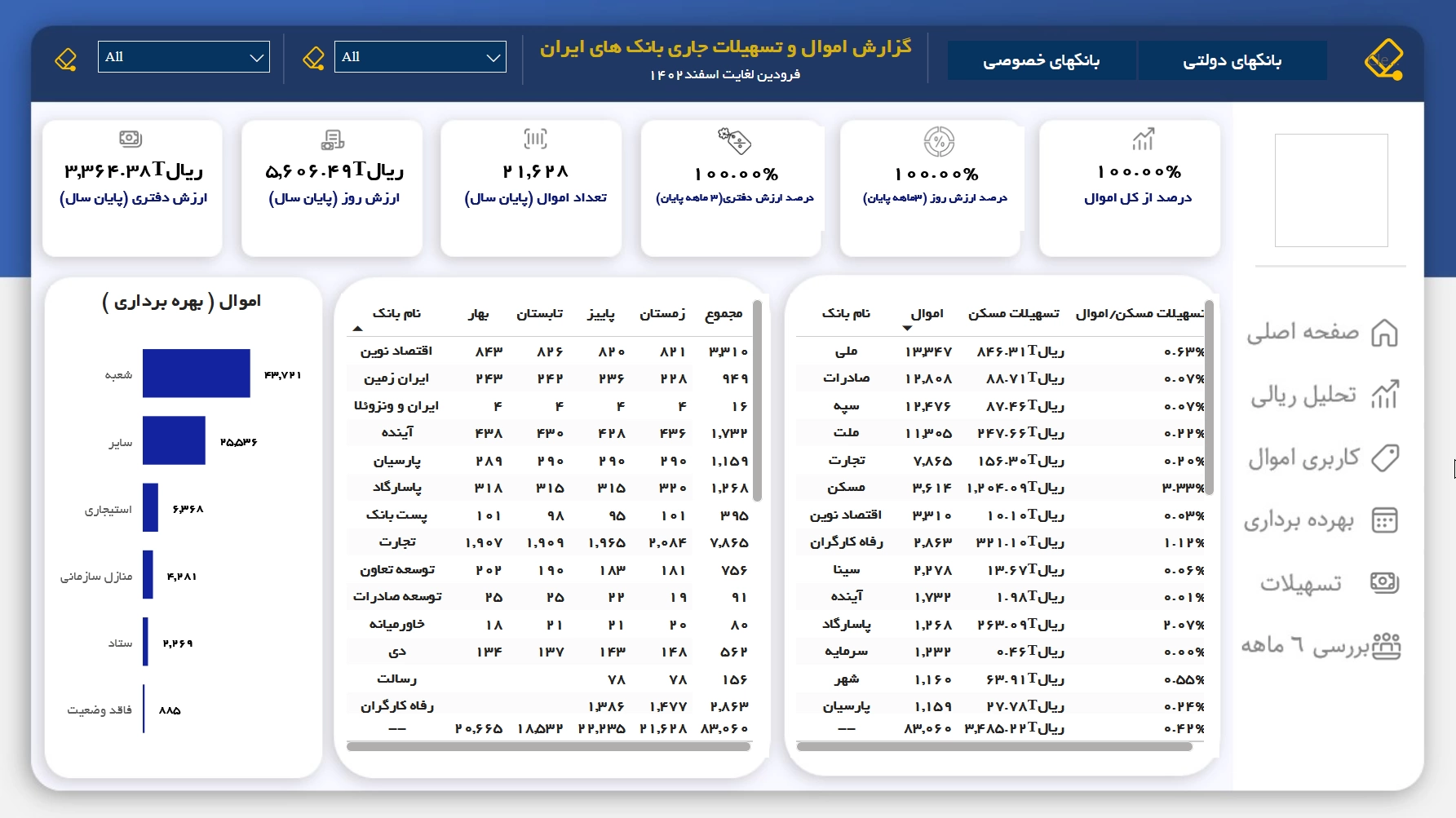Click the yellow logo icon in top-right header
This screenshot has height=818, width=1456.
tap(1384, 59)
